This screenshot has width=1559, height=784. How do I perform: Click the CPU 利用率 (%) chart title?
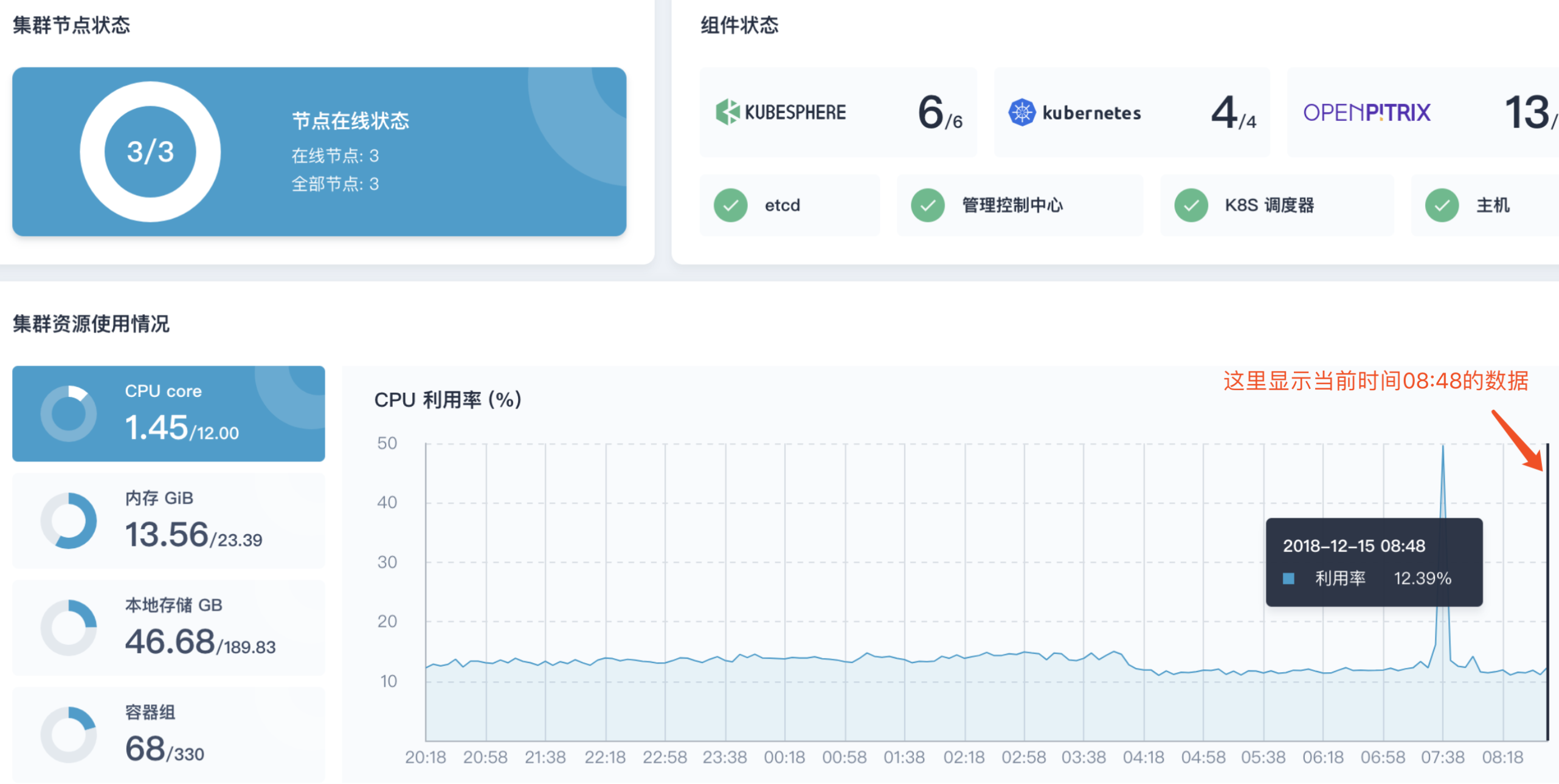tap(448, 400)
